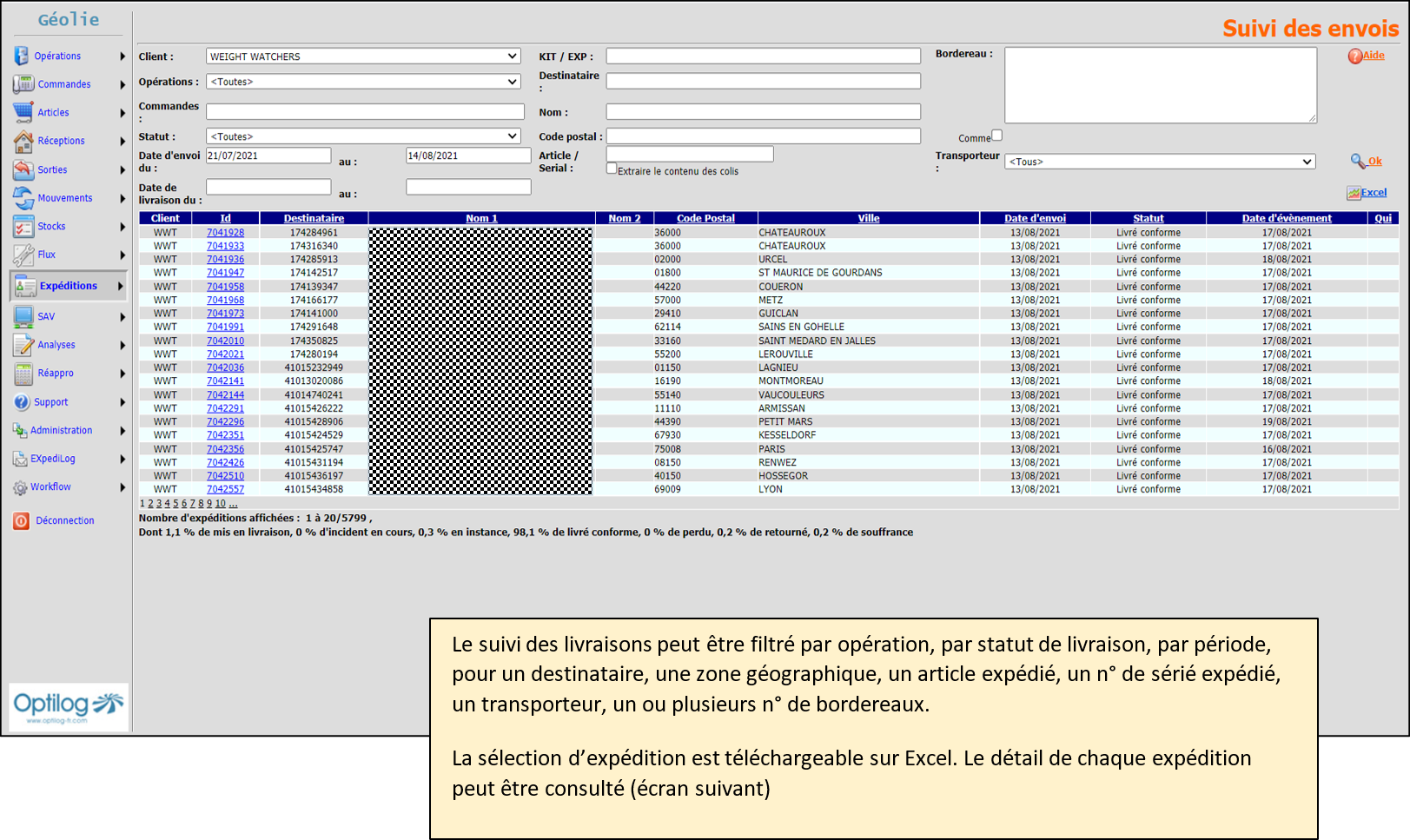Expand the Stocks submenu arrow
This screenshot has height=840, width=1410.
point(122,227)
